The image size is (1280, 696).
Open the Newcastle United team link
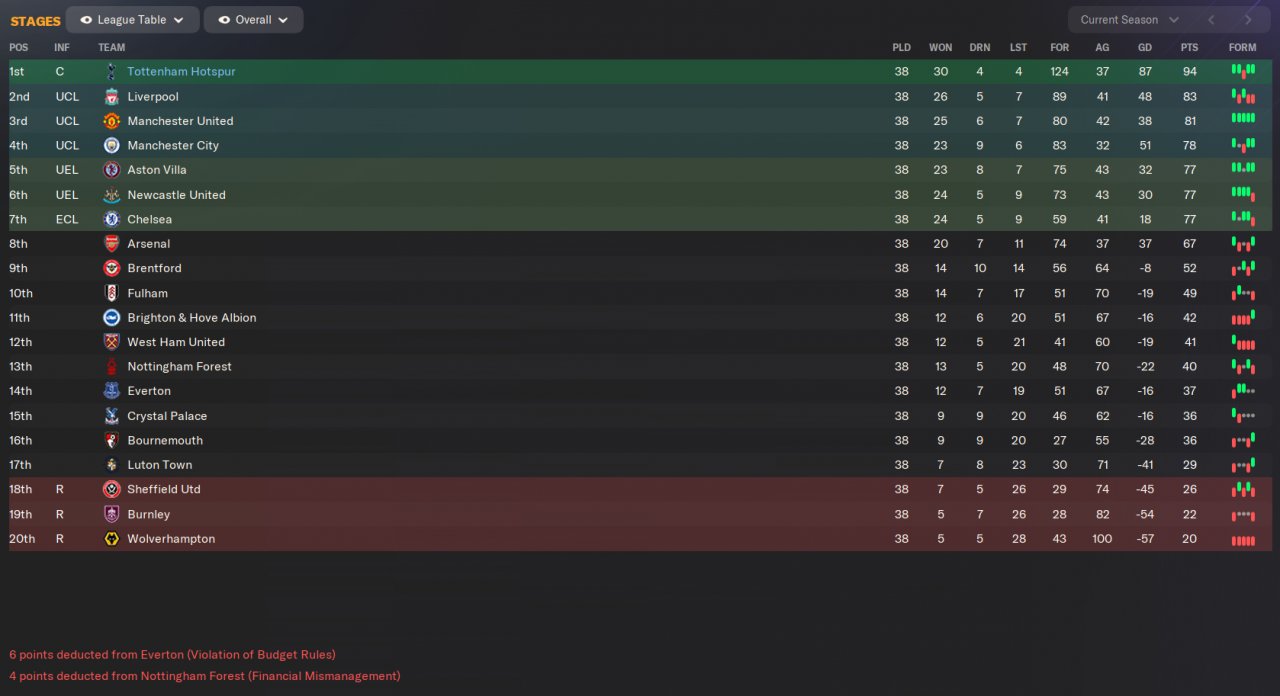176,195
